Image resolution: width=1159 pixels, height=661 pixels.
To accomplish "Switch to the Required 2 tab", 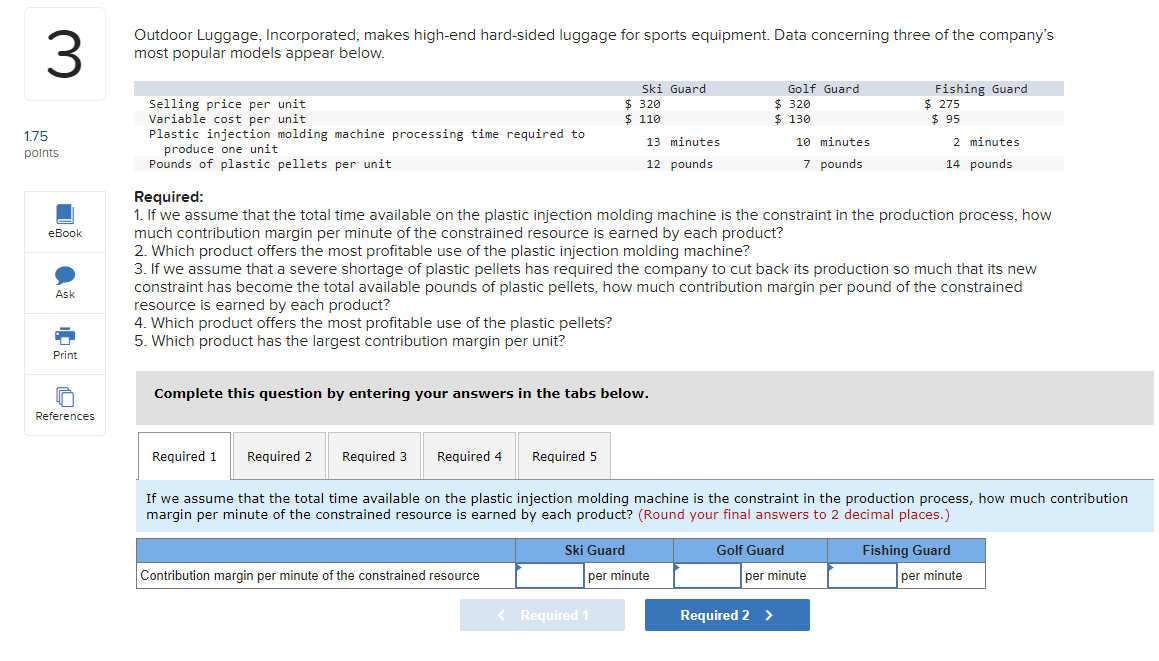I will coord(279,456).
